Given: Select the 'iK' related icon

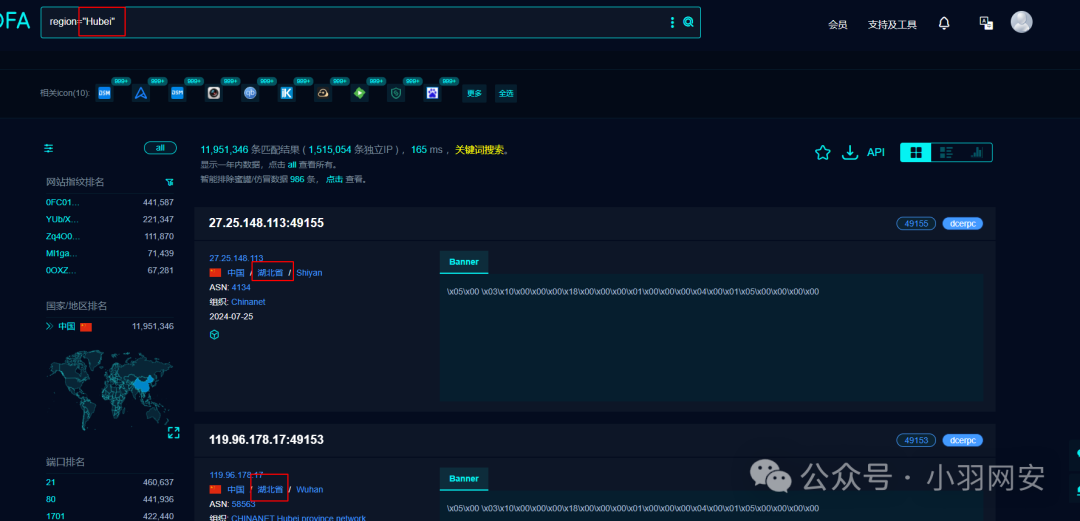Looking at the screenshot, I should click(x=287, y=92).
